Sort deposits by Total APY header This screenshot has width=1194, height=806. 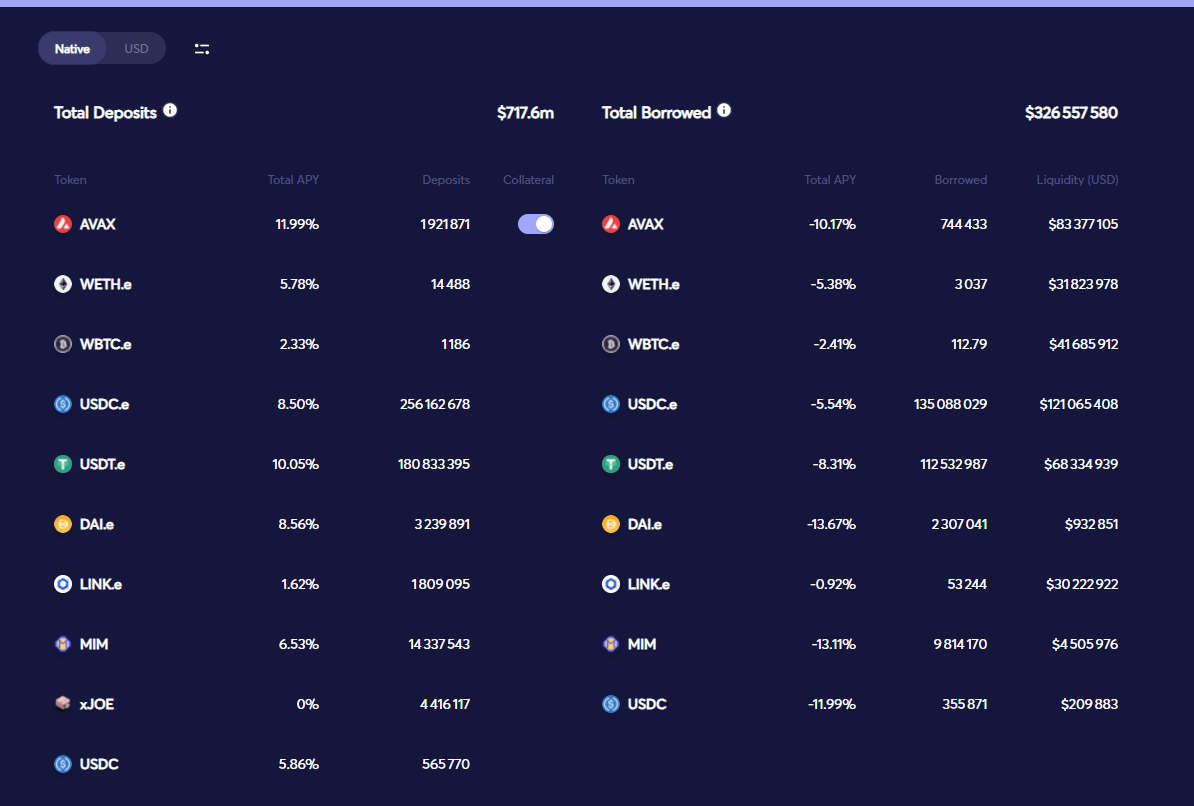pos(293,180)
